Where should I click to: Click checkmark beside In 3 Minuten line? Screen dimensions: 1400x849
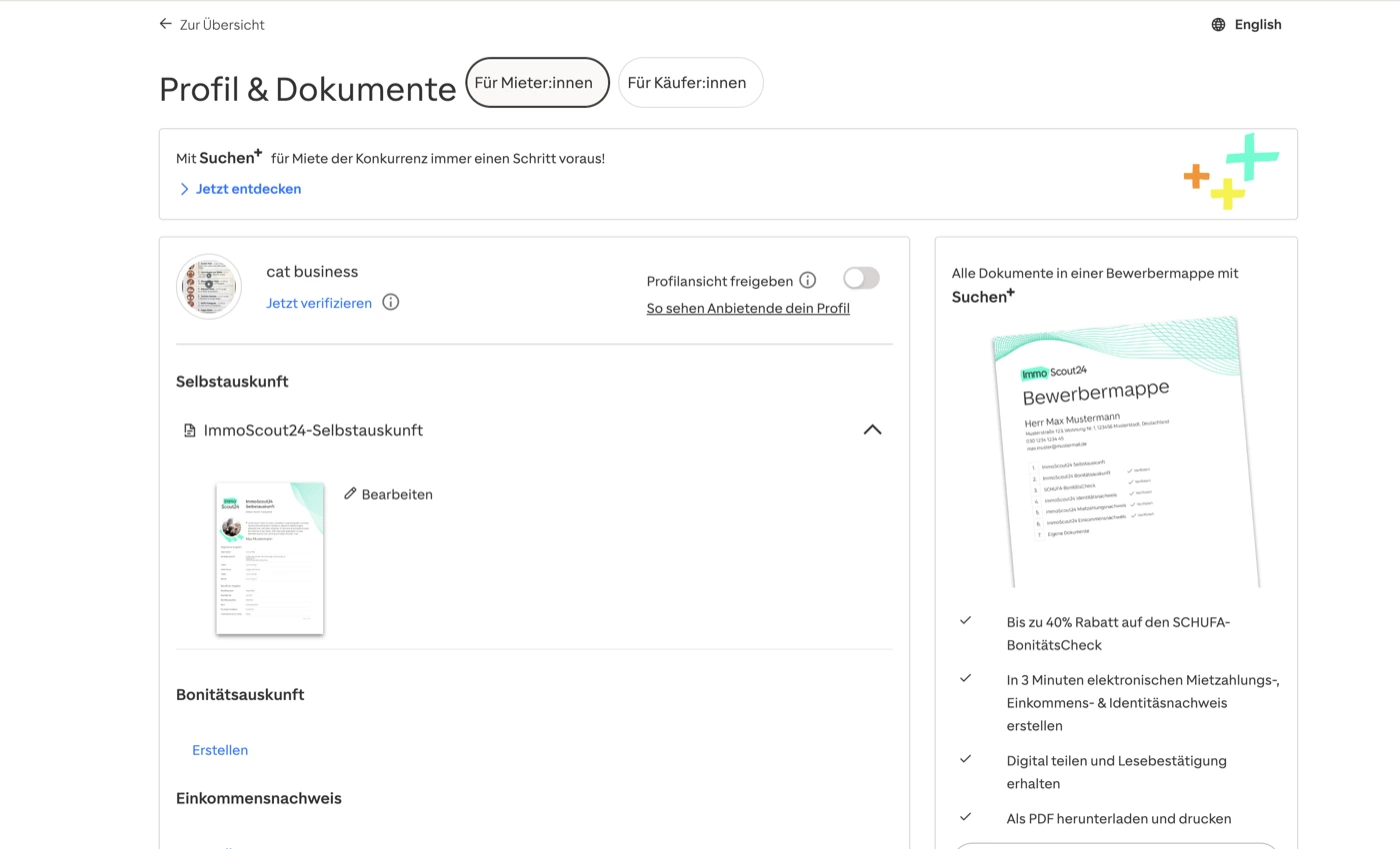point(966,678)
